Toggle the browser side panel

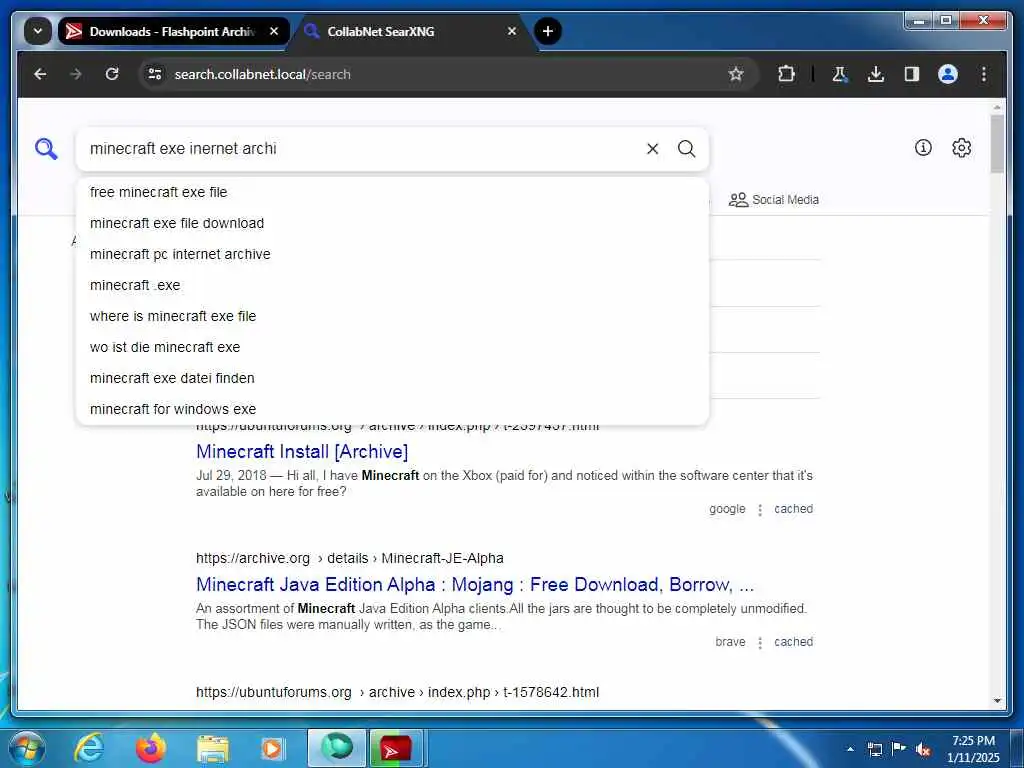click(912, 74)
